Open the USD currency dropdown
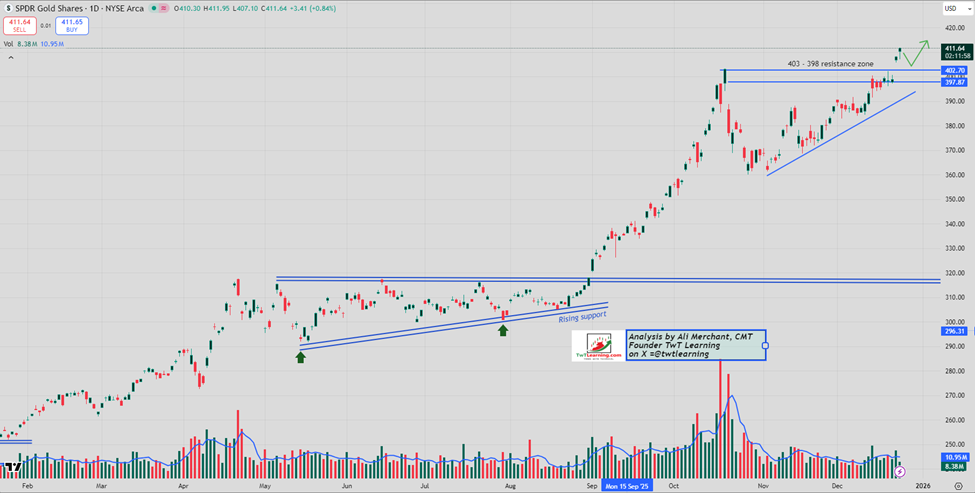Viewport: 975px width, 493px height. pyautogui.click(x=948, y=9)
